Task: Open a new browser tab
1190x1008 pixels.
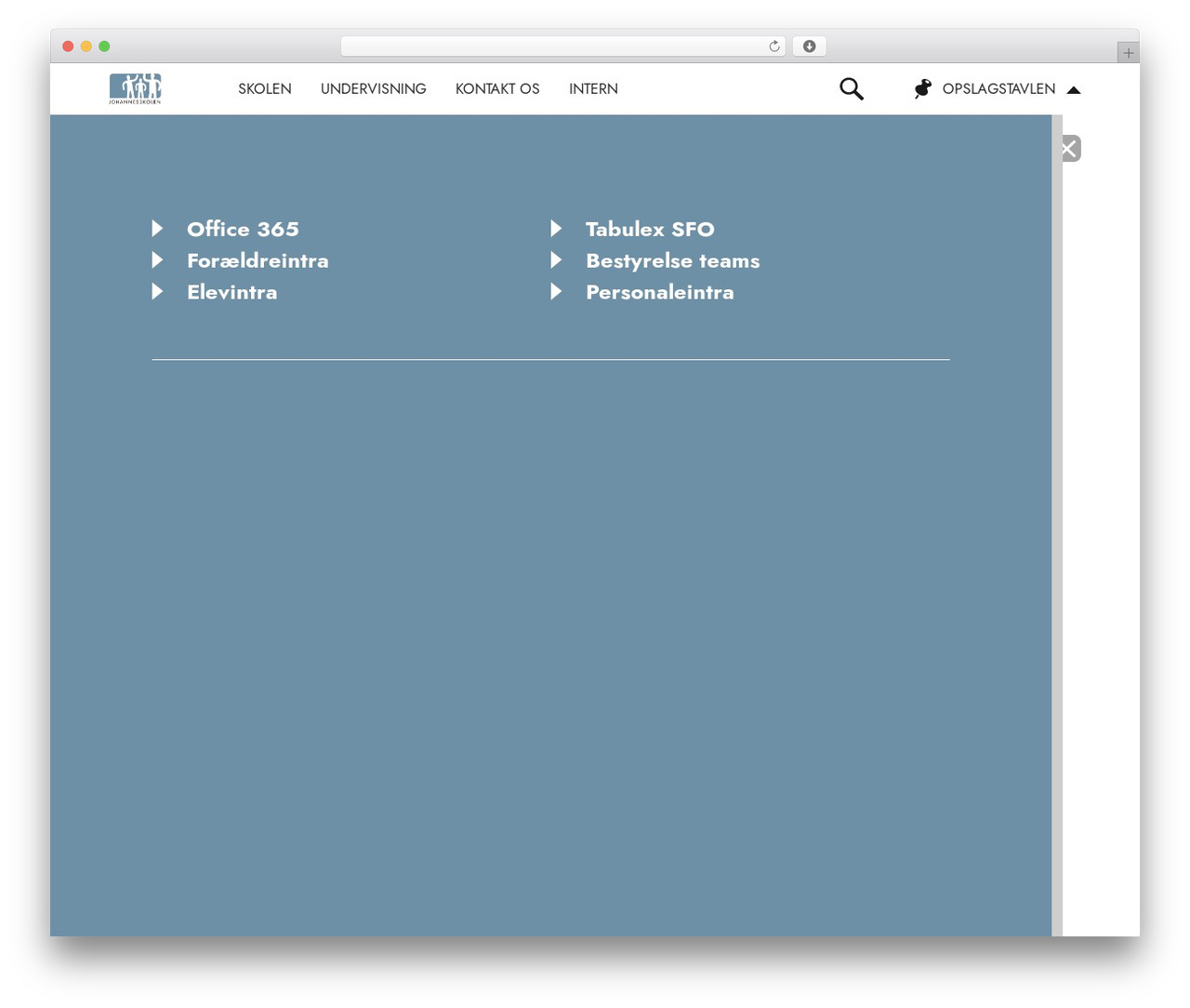Action: (x=1129, y=53)
